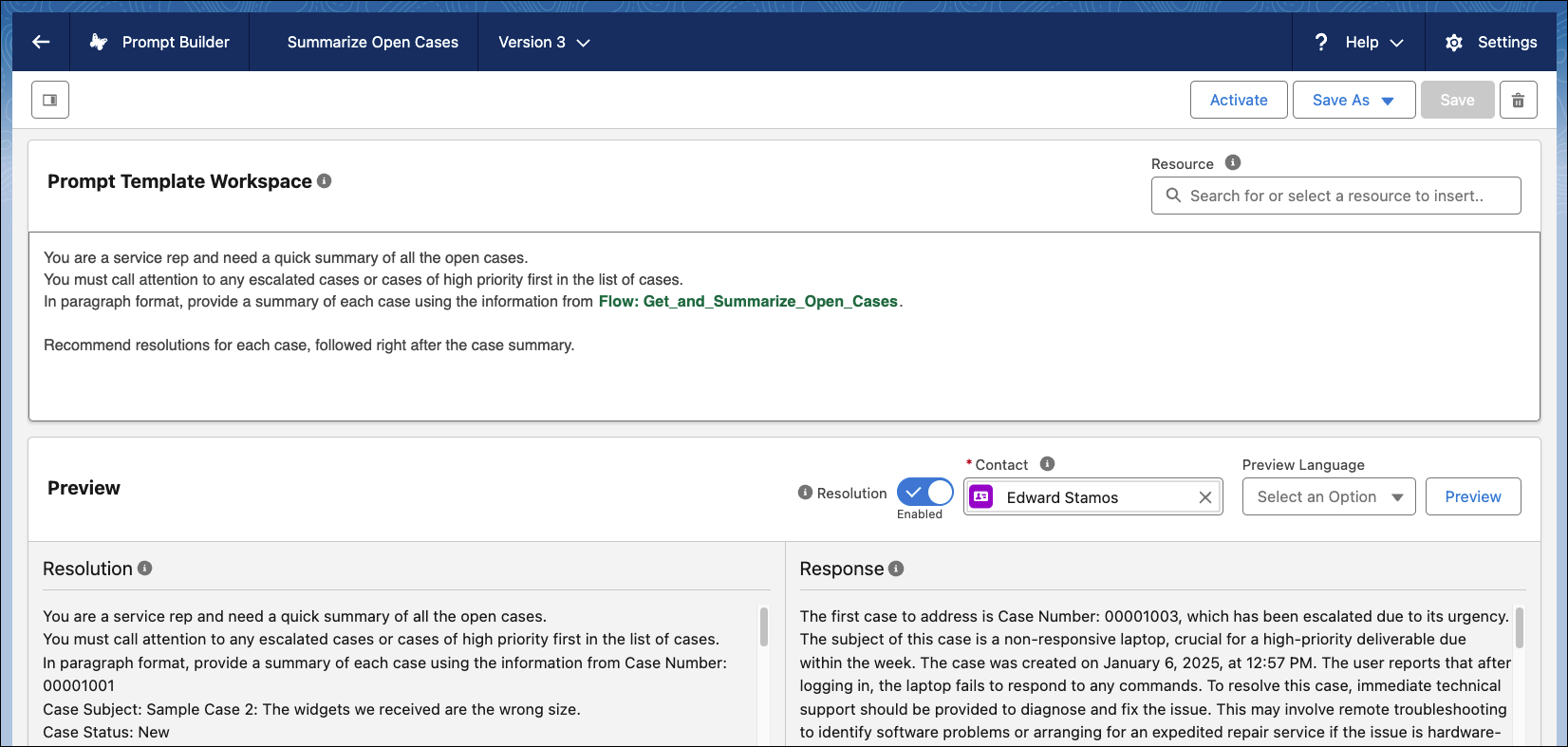Click the Prompt Builder Einstein icon
1568x747 pixels.
click(x=99, y=42)
